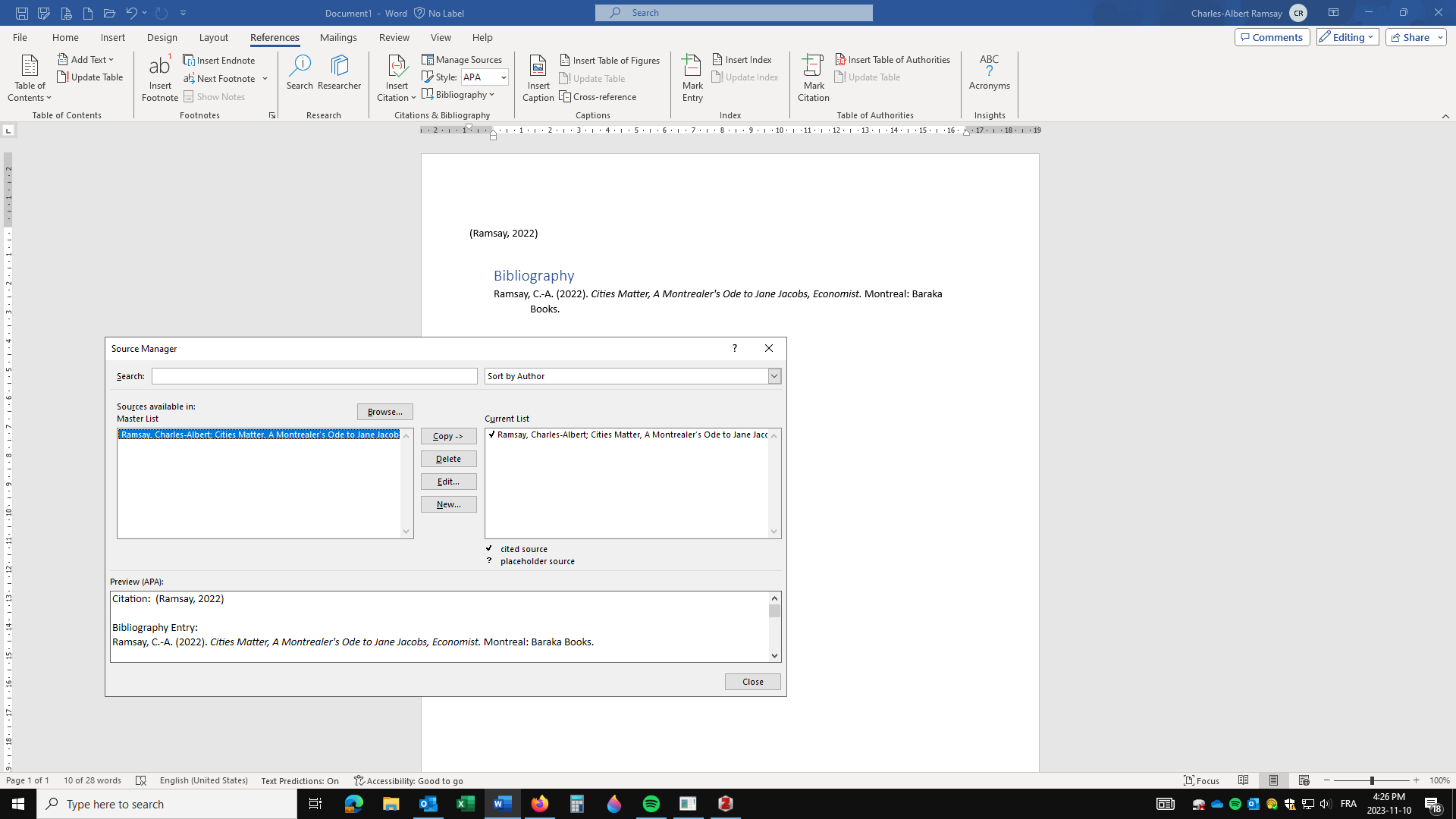
Task: Click the Delete source button
Action: coord(449,459)
